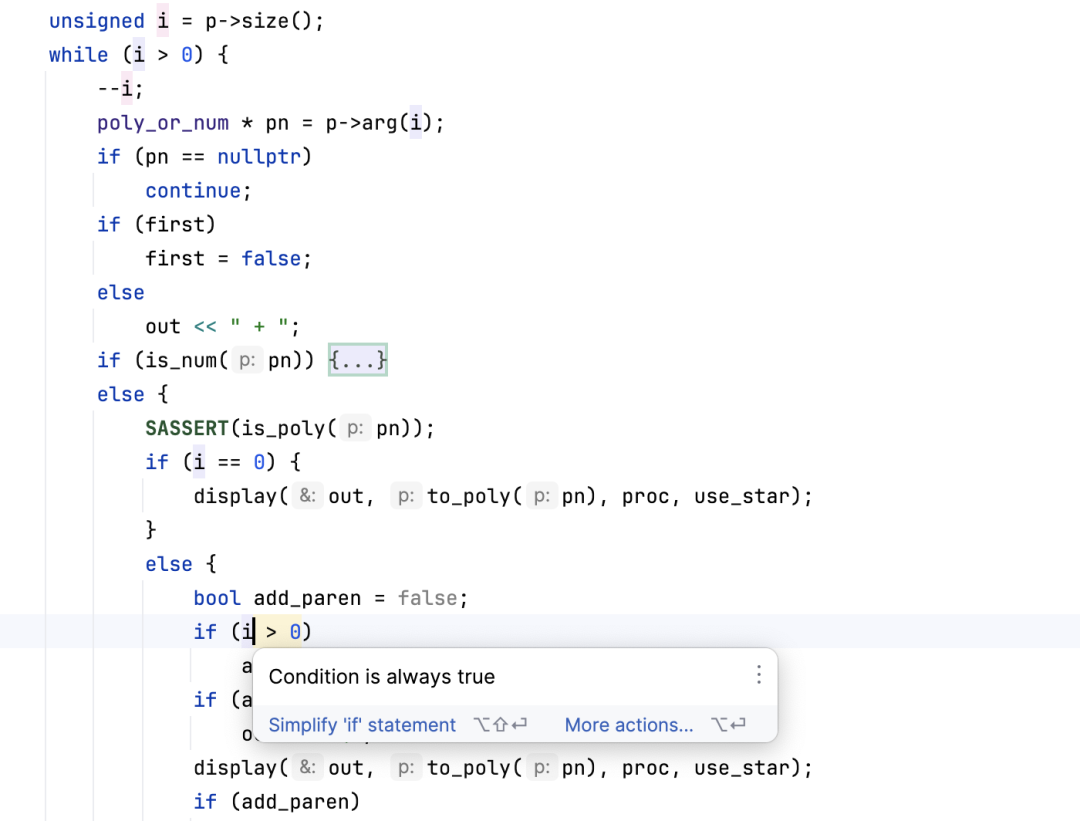Click 'if (i == 0) {' line
Screen dimensions: 1080x821
pyautogui.click(x=223, y=462)
